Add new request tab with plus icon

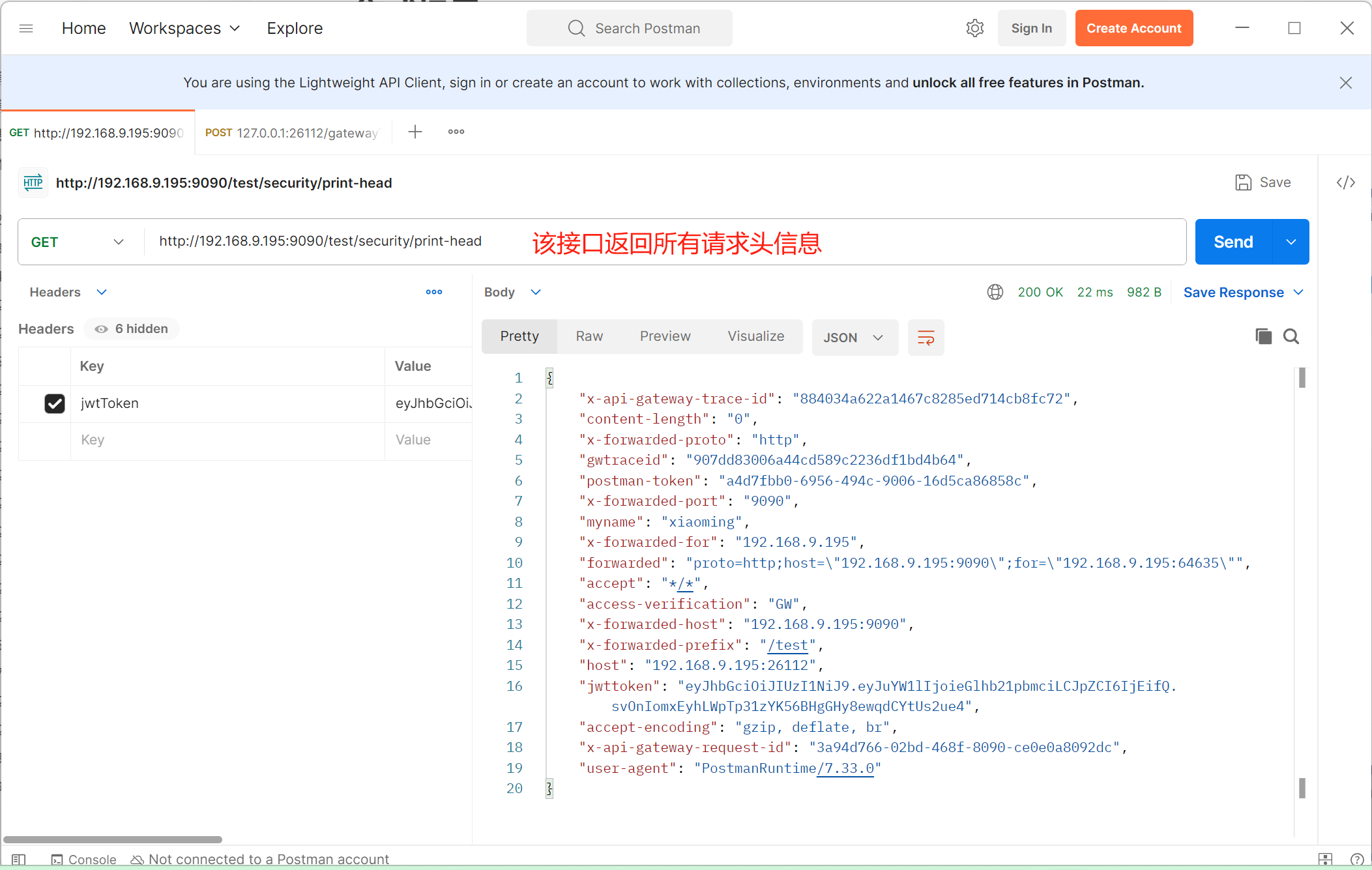coord(415,132)
